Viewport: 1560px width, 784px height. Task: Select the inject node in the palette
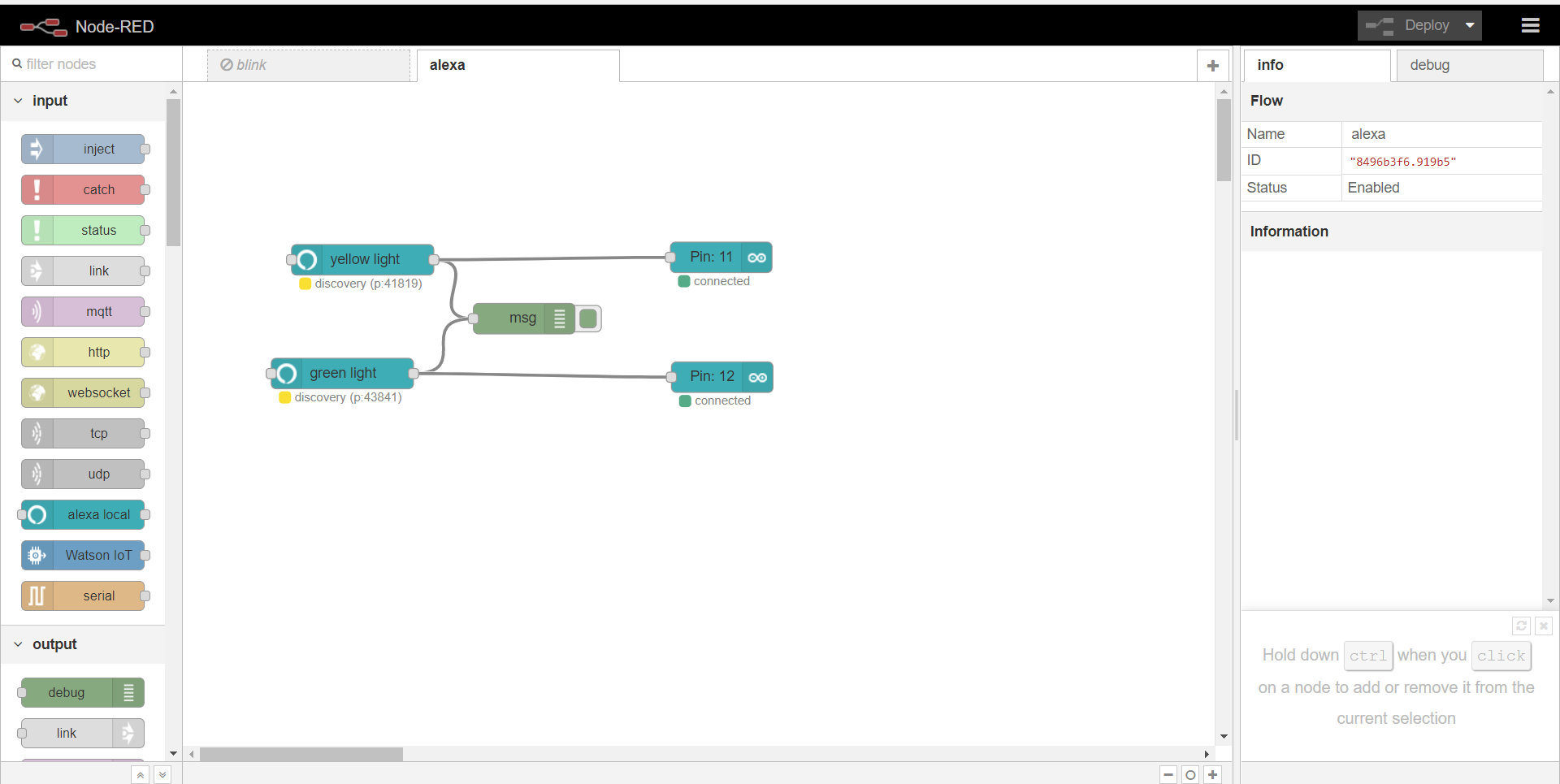(x=84, y=149)
